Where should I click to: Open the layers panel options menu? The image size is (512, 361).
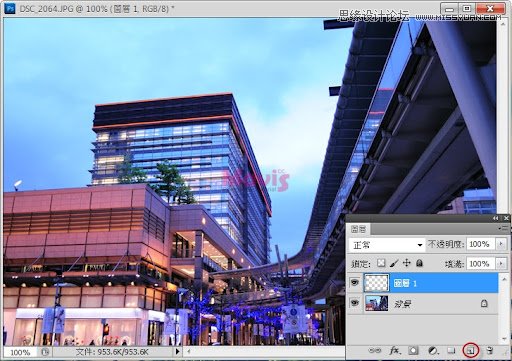pyautogui.click(x=504, y=228)
